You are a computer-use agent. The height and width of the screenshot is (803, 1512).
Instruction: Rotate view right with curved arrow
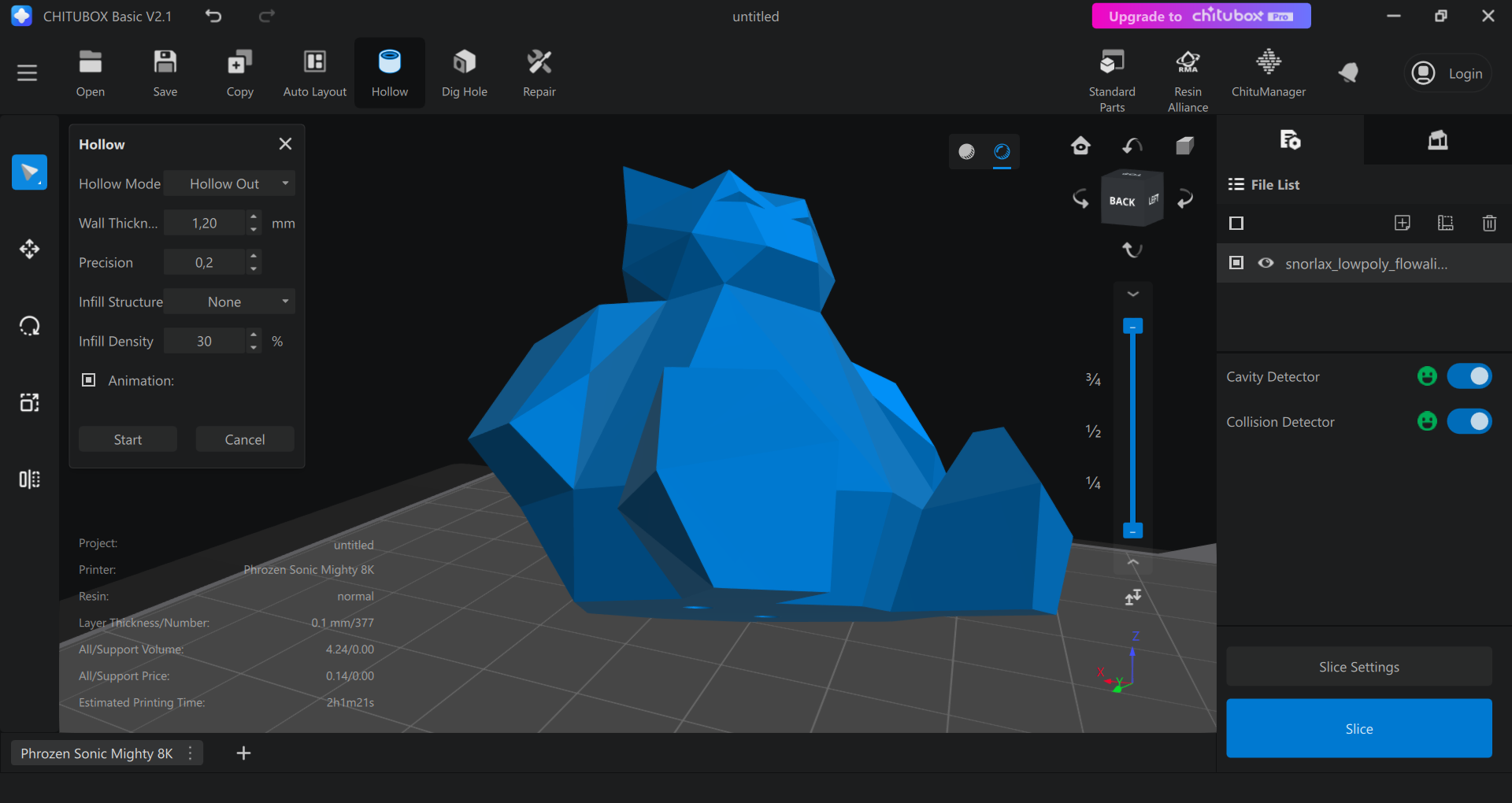coord(1185,198)
